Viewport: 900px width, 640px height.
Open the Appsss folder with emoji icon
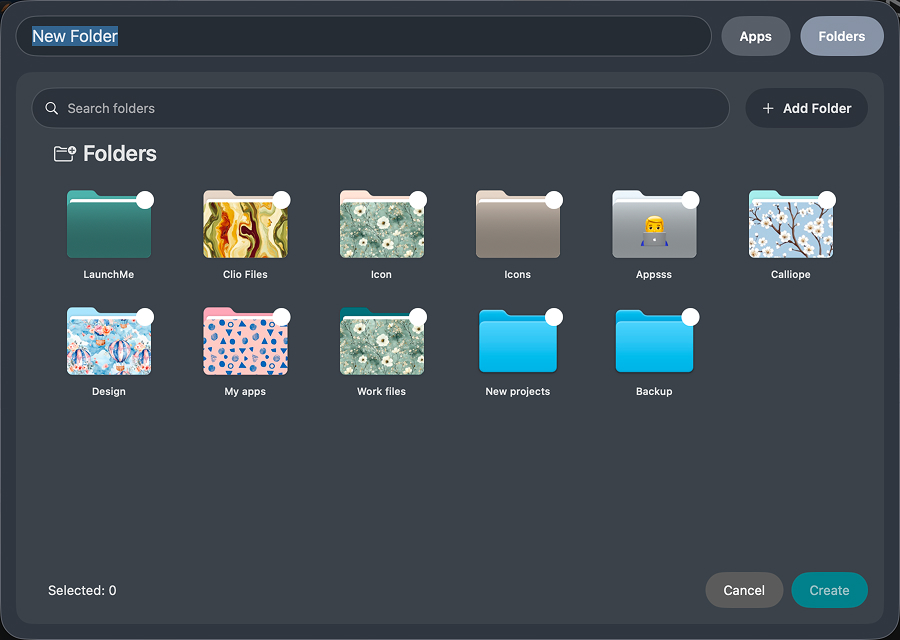tap(653, 224)
